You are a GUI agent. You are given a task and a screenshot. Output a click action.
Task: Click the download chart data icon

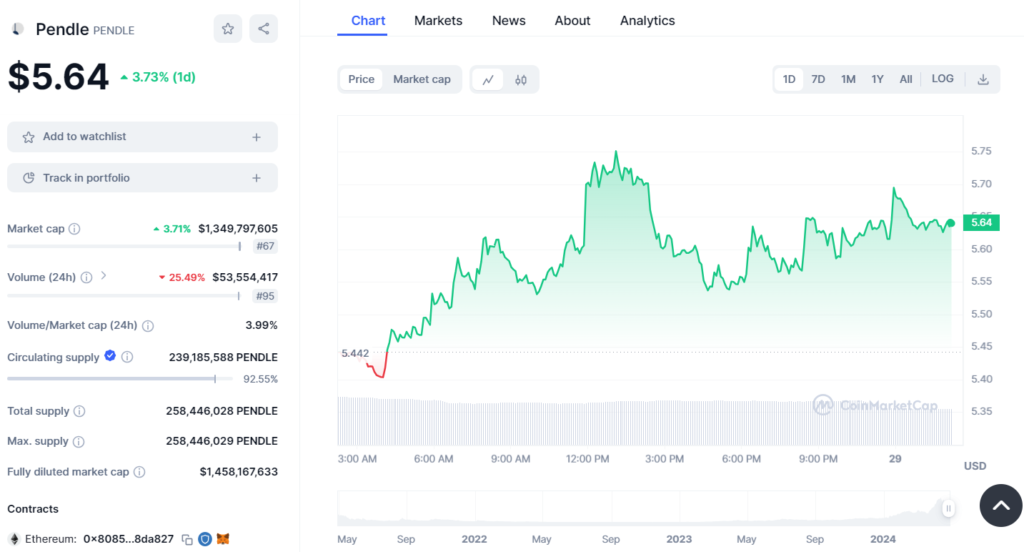coord(983,80)
